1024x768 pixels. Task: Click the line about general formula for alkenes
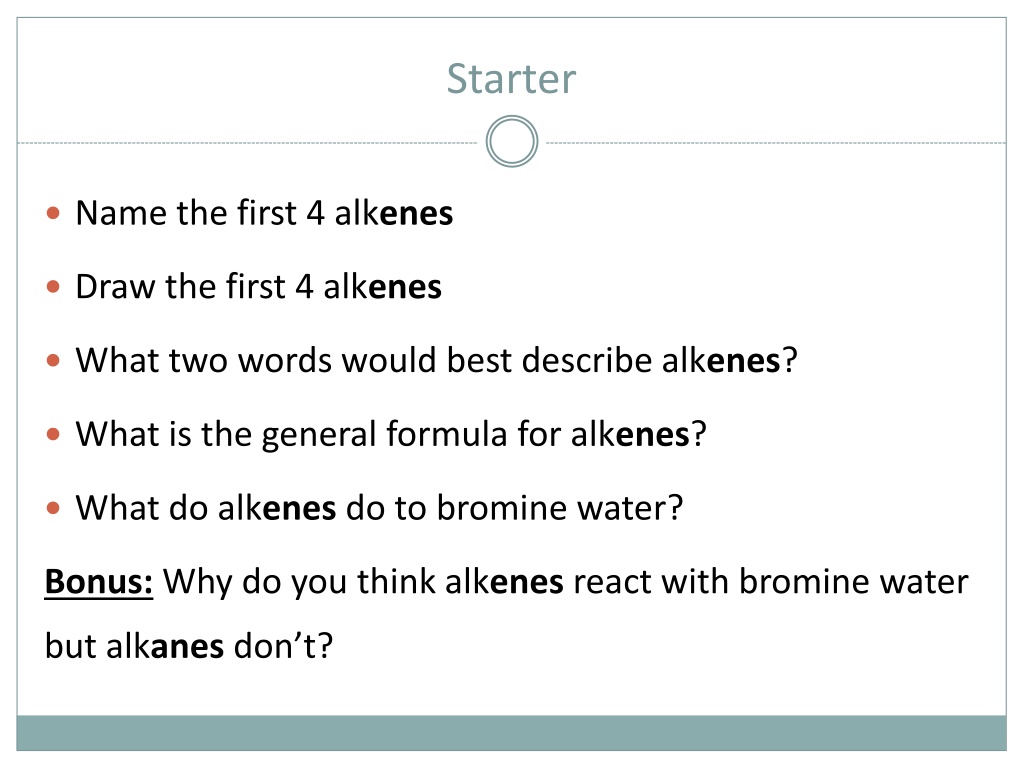coord(391,434)
